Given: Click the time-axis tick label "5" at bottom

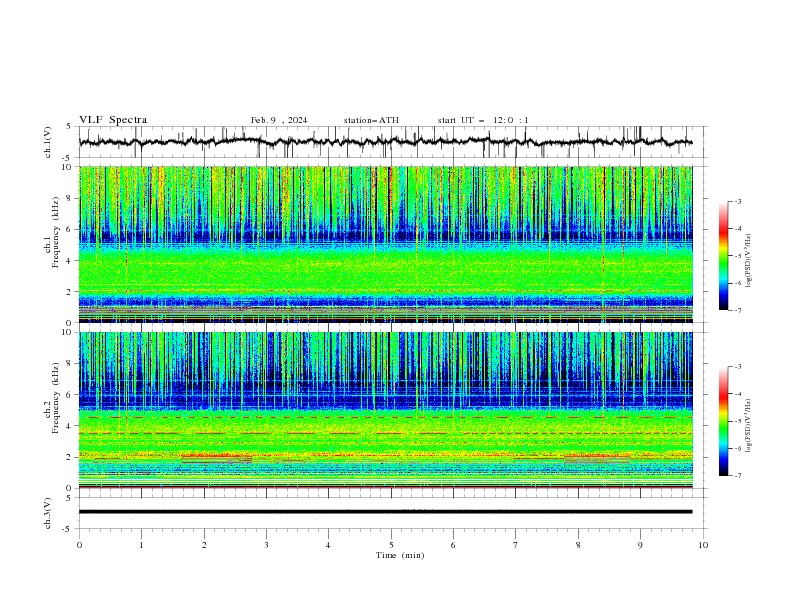Looking at the screenshot, I should click(391, 545).
